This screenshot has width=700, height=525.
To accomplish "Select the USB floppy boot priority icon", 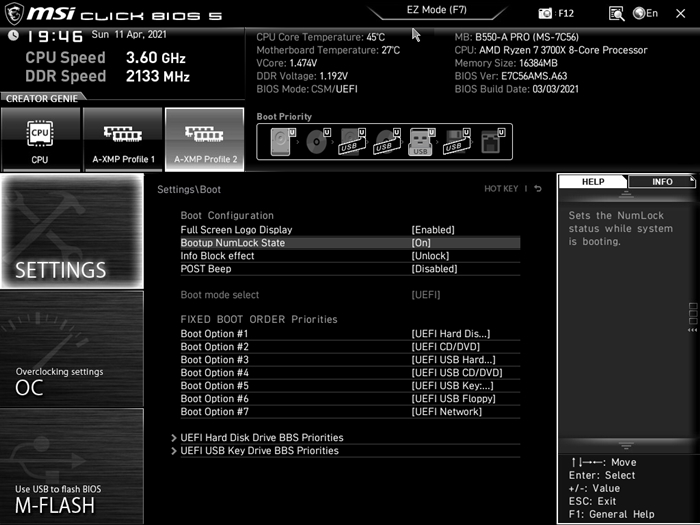I will (457, 142).
